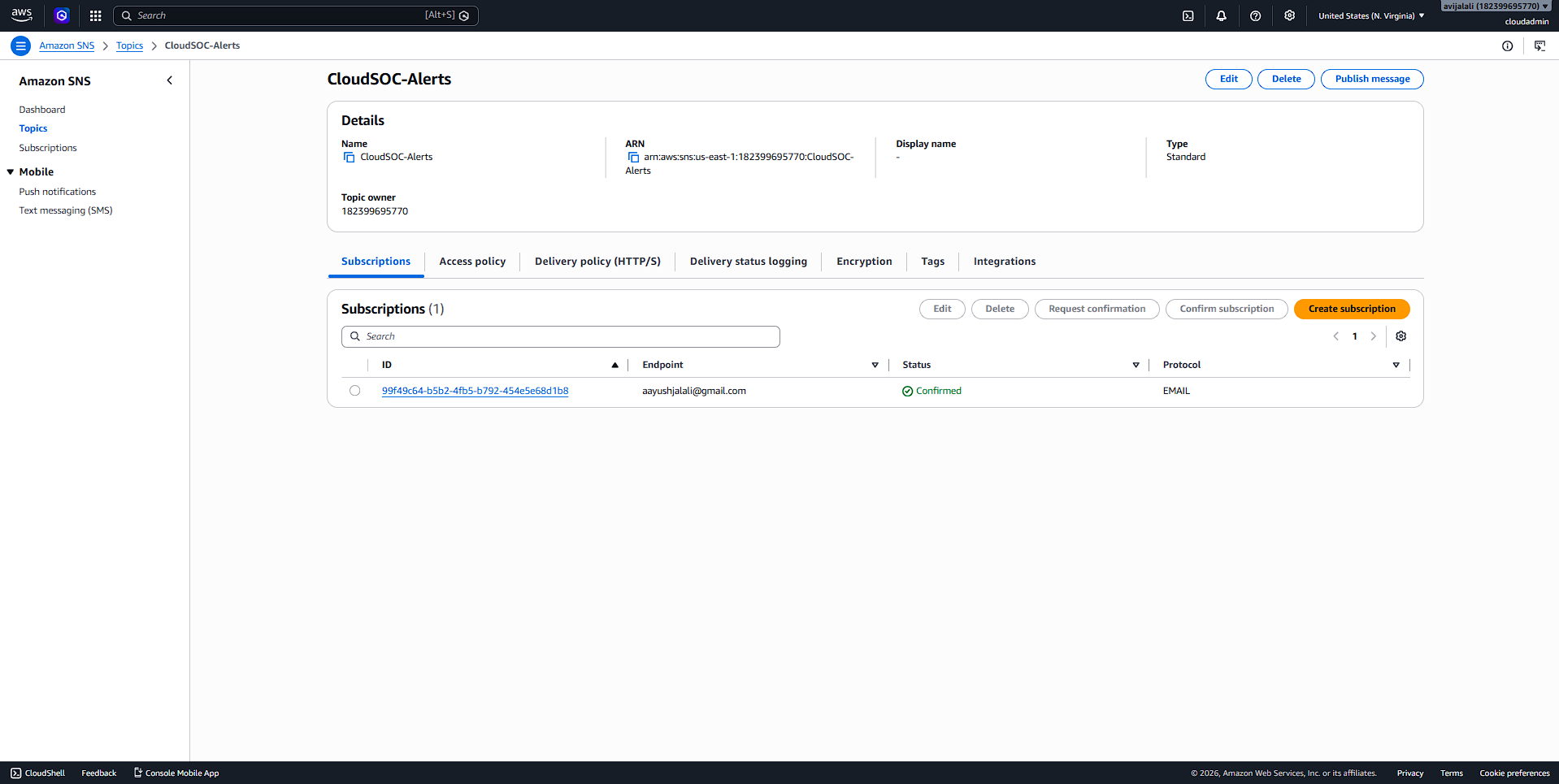Switch to the Encryption tab
Viewport: 1559px width, 784px height.
(864, 262)
